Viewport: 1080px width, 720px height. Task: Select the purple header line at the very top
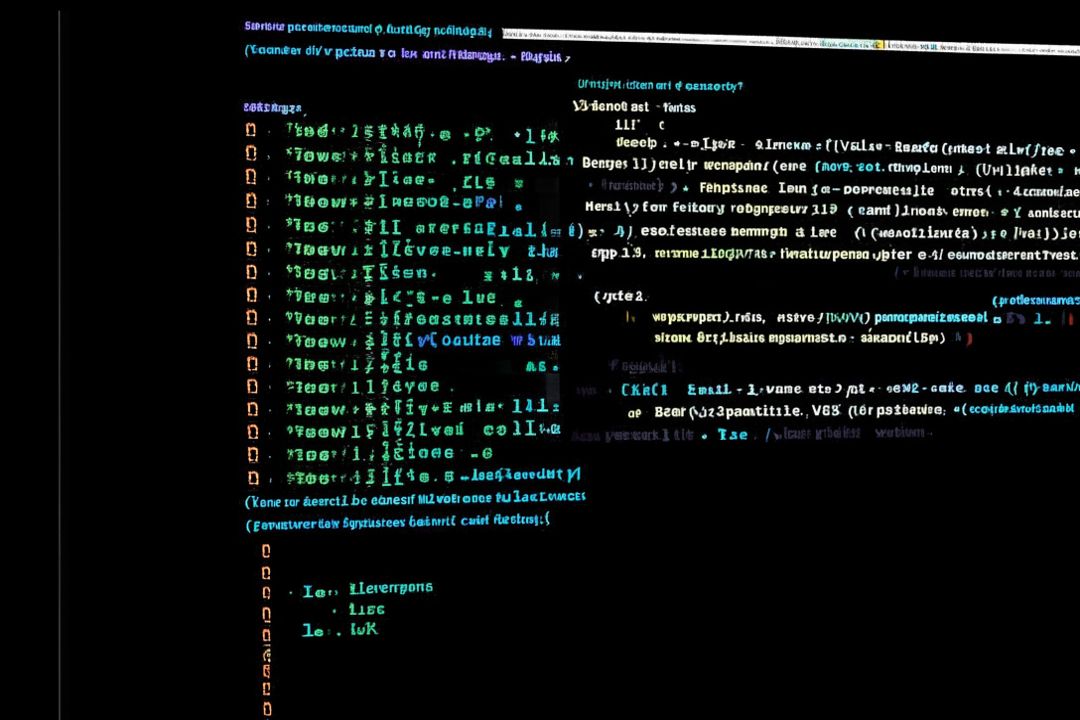click(368, 28)
